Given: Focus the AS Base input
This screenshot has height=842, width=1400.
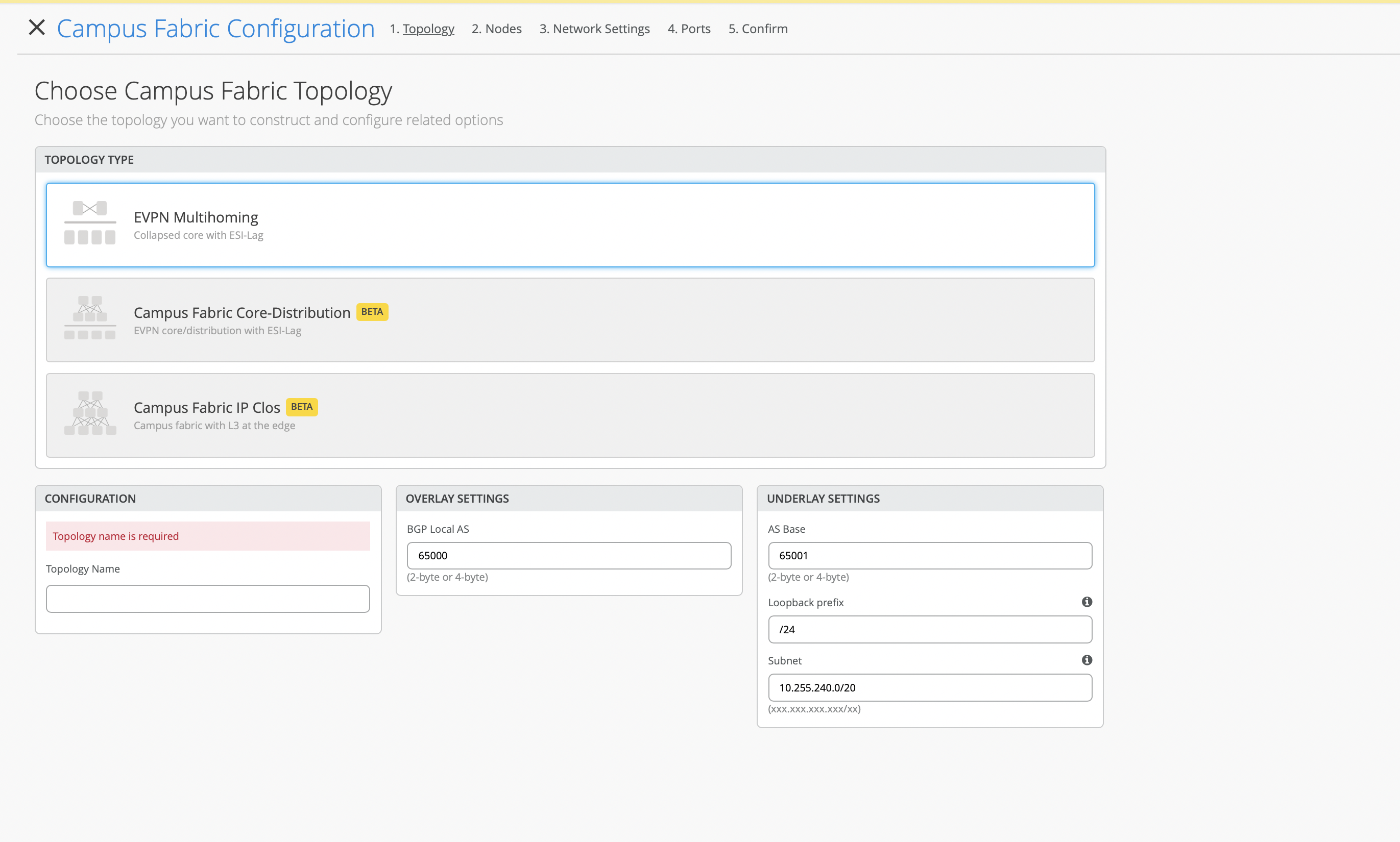Looking at the screenshot, I should tap(929, 556).
